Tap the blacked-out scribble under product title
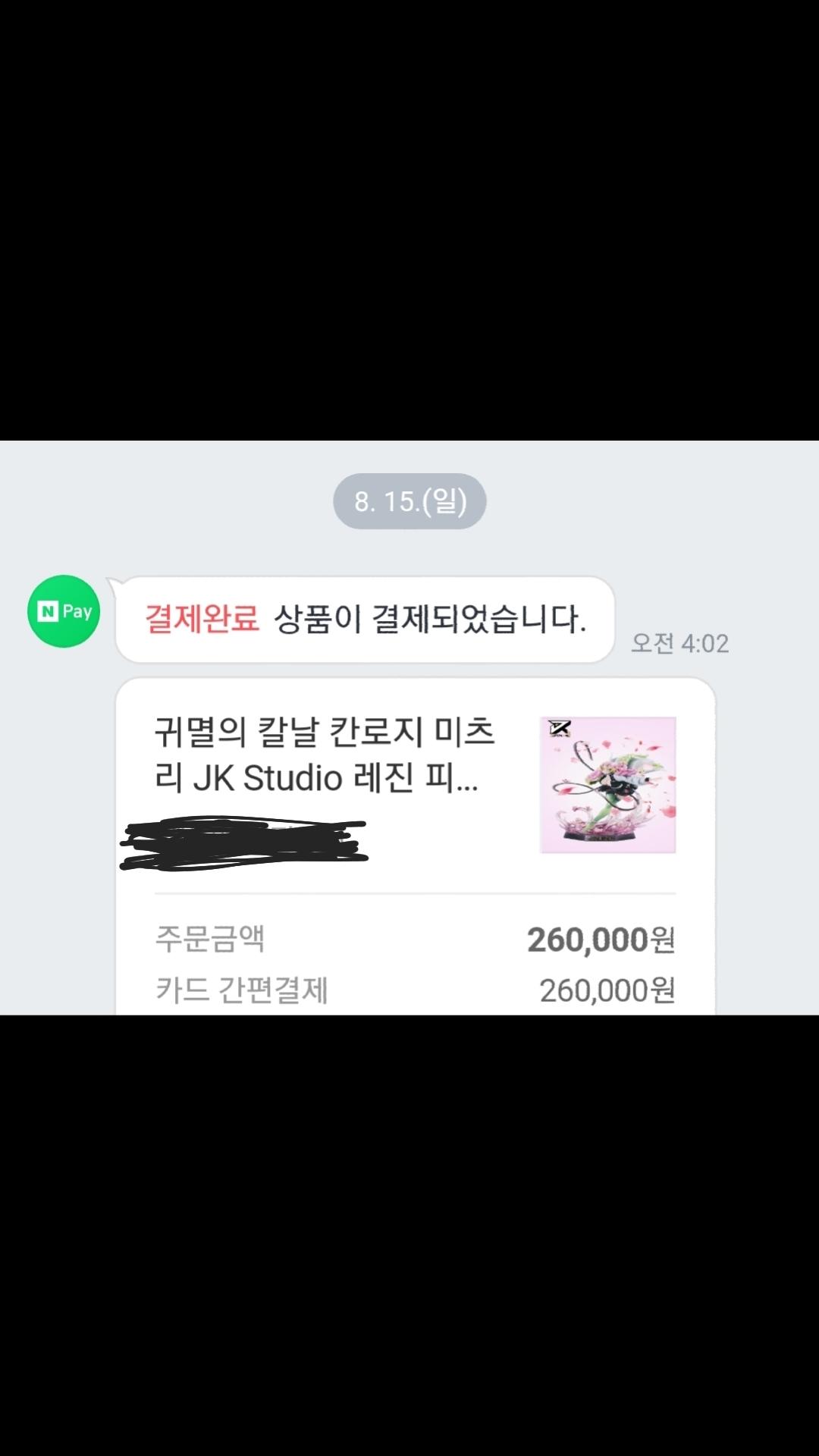This screenshot has height=1456, width=819. pos(244,843)
